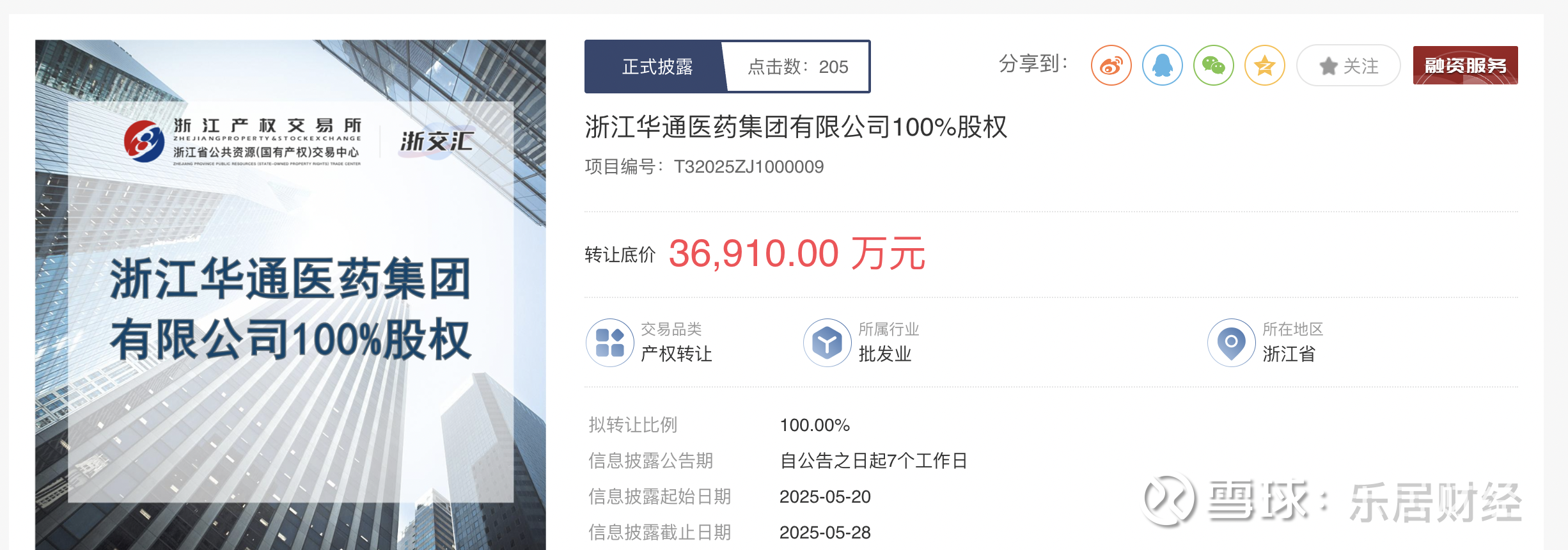Click the 拟转让比例 label

(x=633, y=425)
